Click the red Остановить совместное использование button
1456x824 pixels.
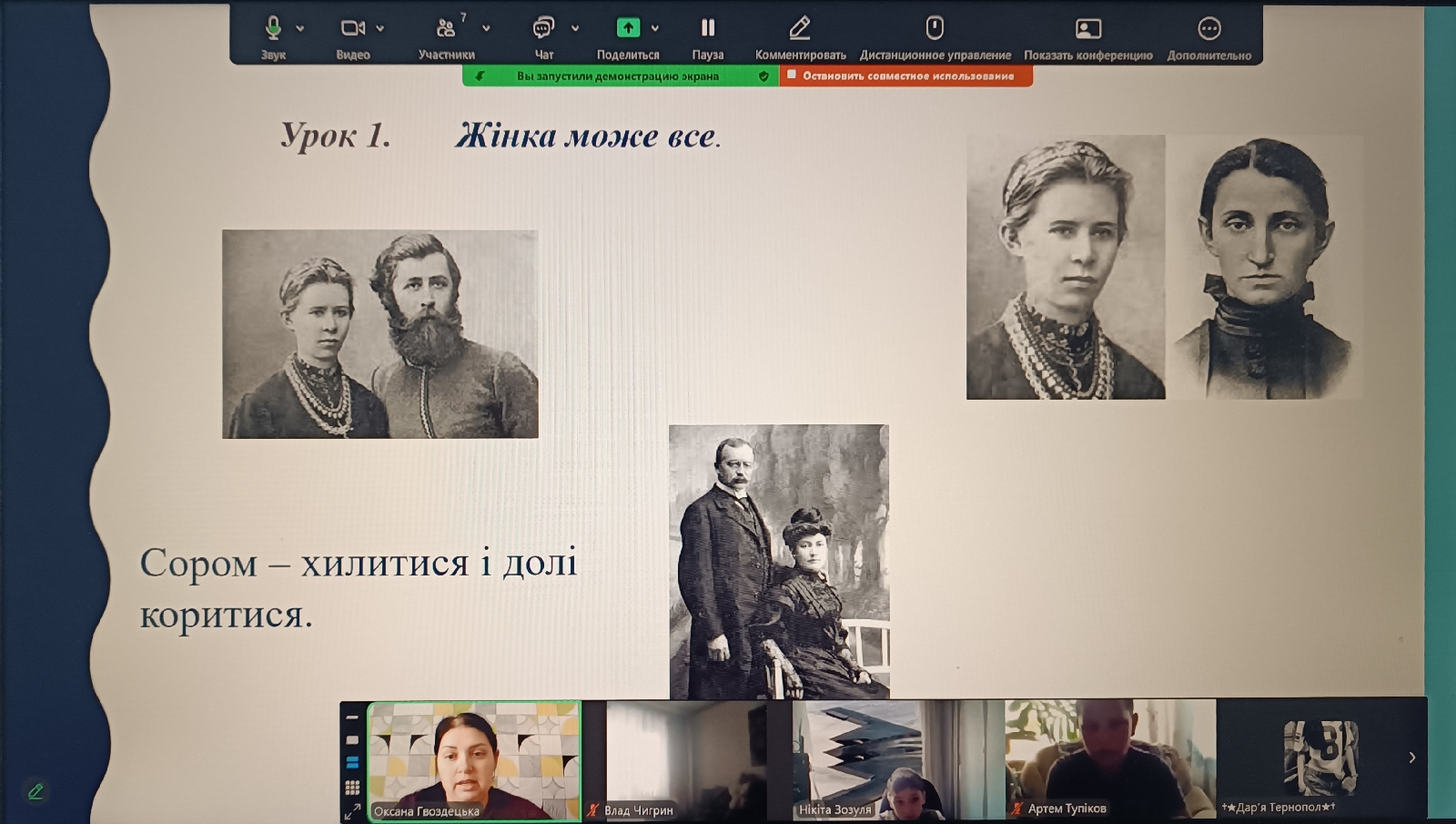point(906,76)
